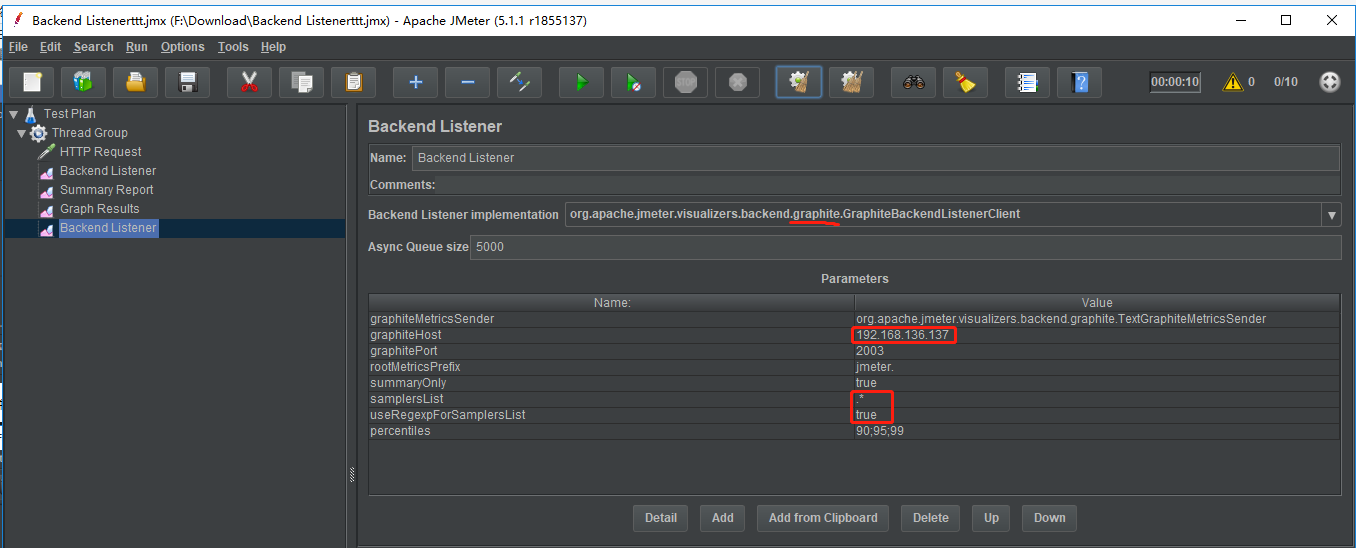
Task: Open the Help menu
Action: (x=273, y=47)
